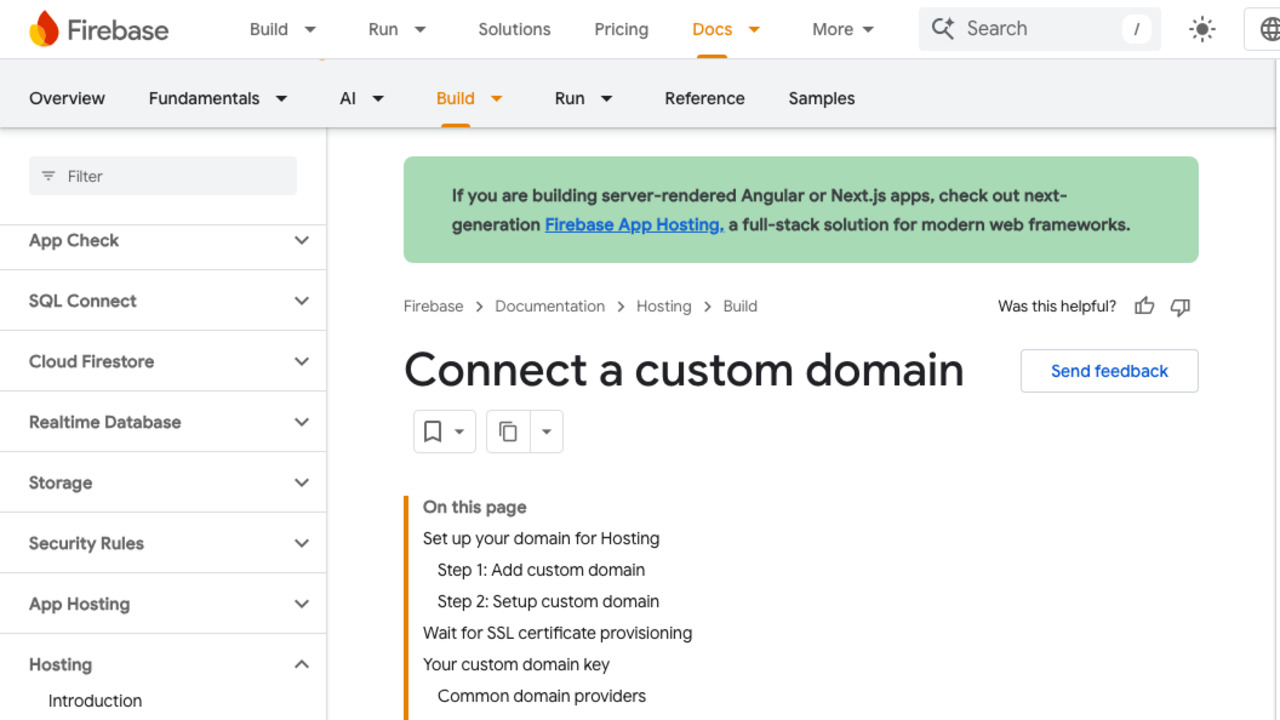
Task: Click the Firebase breadcrumb link
Action: [433, 306]
